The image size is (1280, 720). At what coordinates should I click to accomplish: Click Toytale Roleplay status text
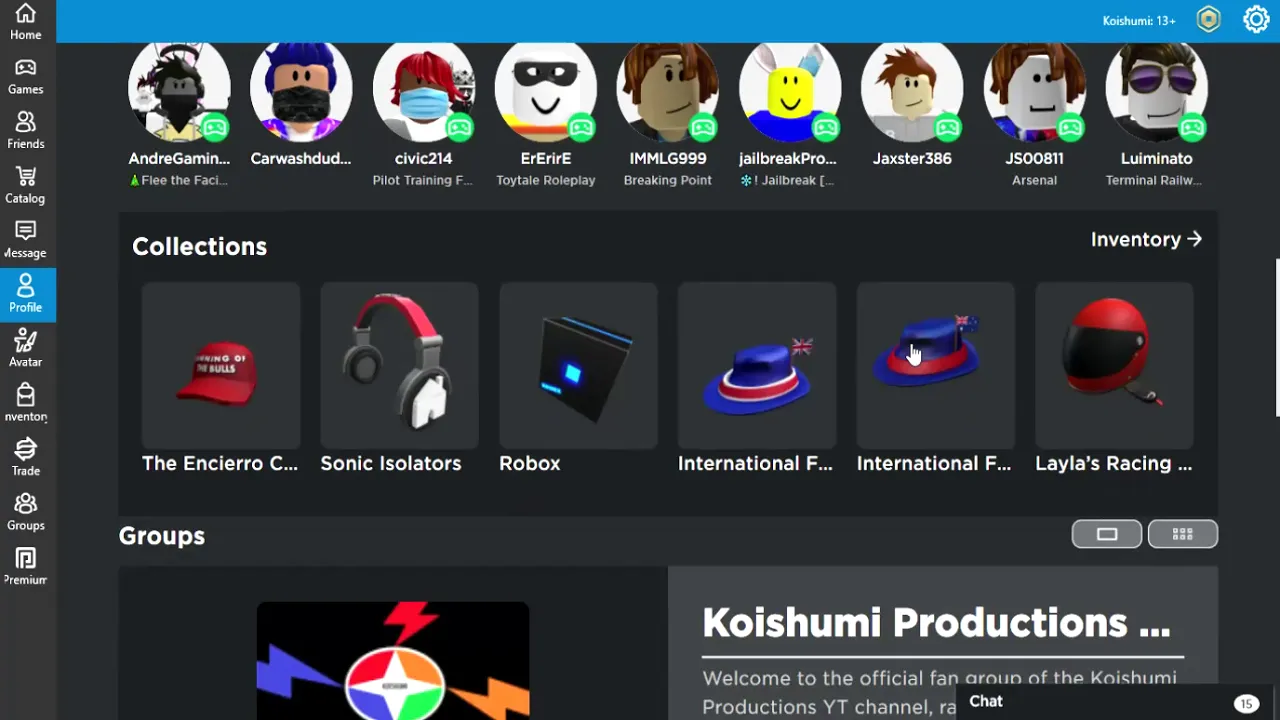tap(546, 180)
